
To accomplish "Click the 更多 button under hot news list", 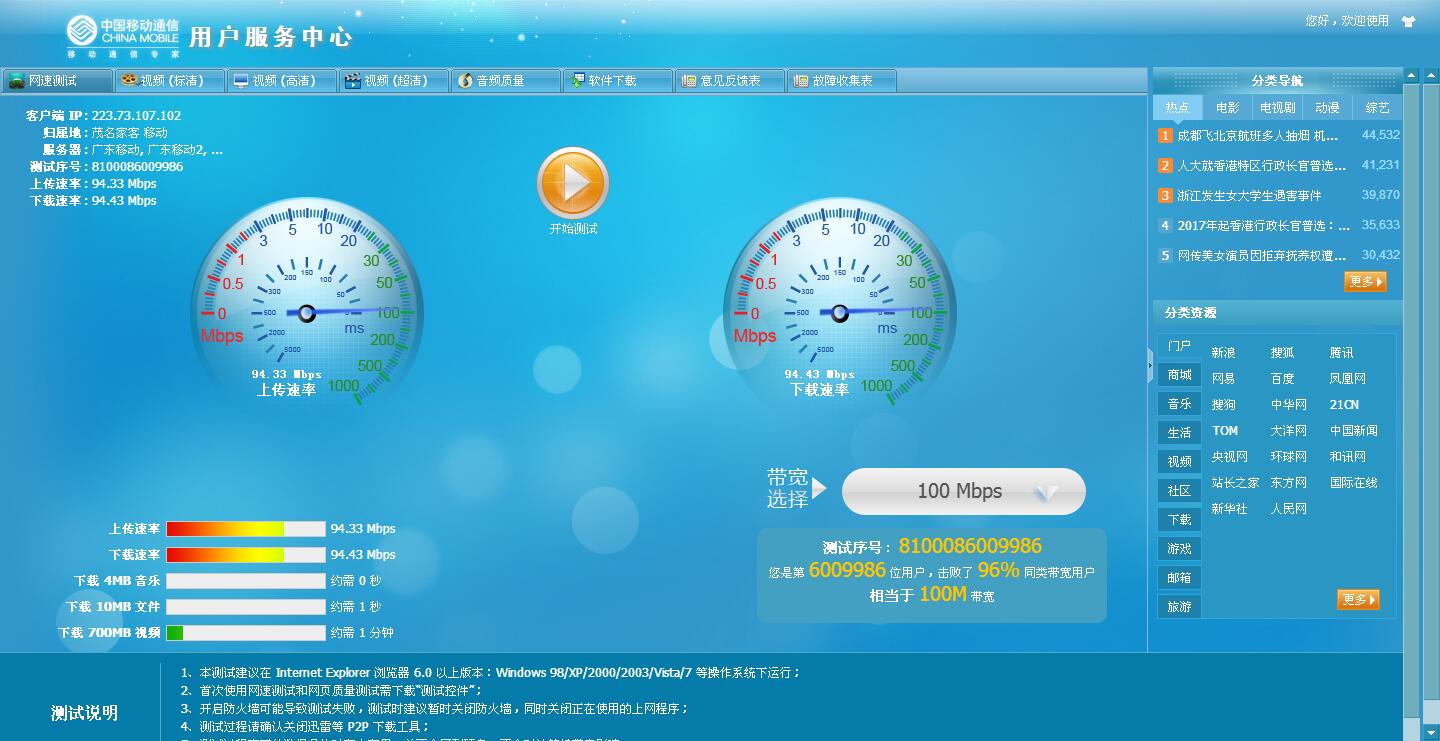I will coord(1365,282).
